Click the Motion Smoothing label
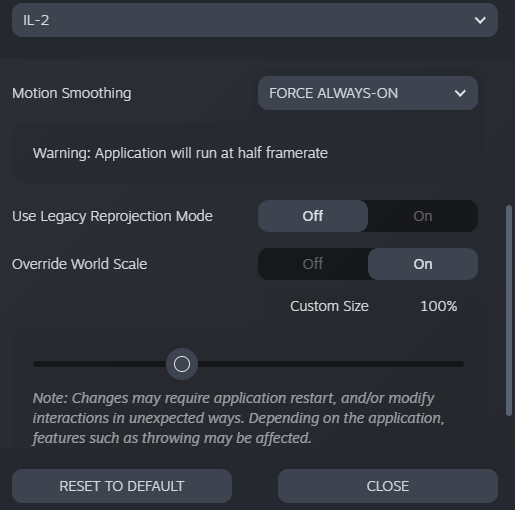This screenshot has width=515, height=510. pyautogui.click(x=72, y=93)
